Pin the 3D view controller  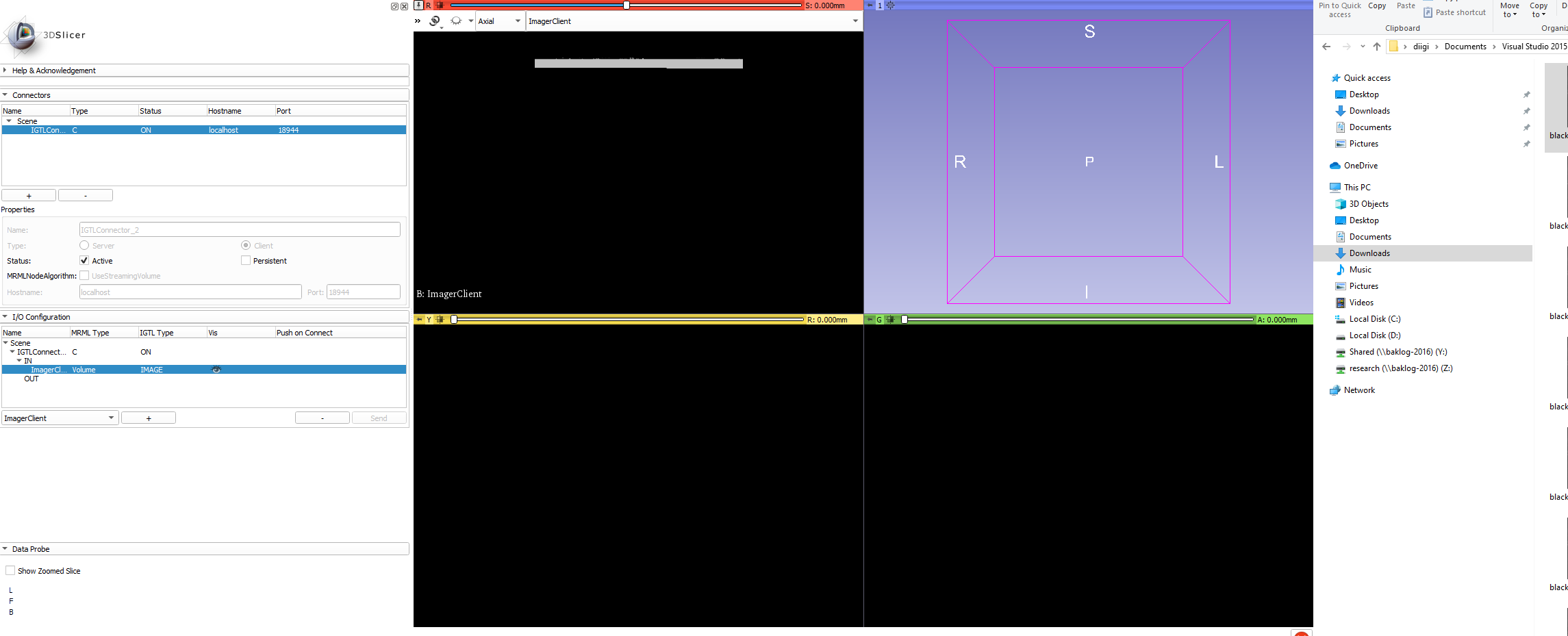click(x=870, y=5)
